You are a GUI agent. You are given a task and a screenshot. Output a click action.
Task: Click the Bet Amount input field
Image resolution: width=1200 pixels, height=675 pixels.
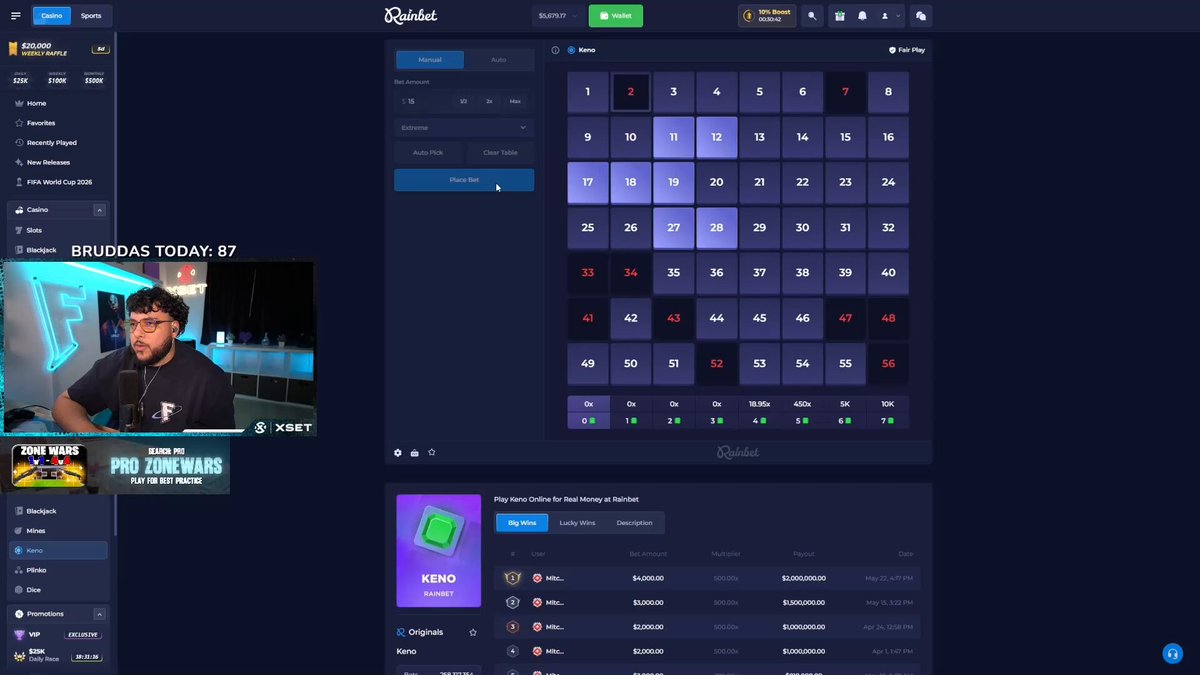[x=422, y=101]
